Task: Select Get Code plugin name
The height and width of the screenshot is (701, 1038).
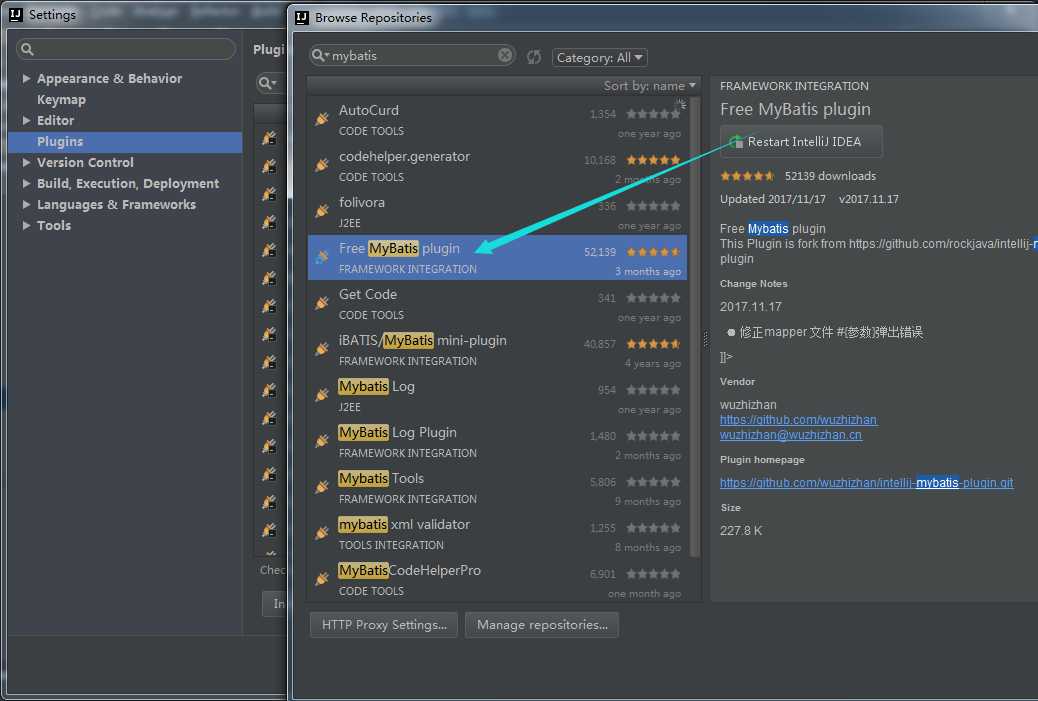Action: click(367, 295)
